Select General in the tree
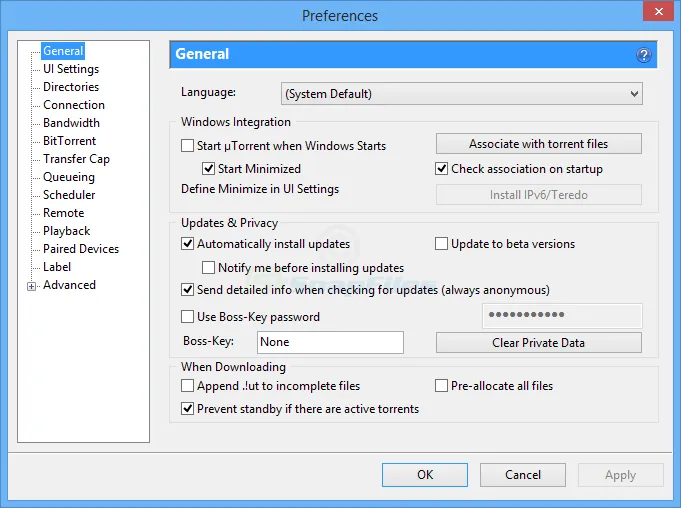Screen dimensions: 681x508 (63, 51)
